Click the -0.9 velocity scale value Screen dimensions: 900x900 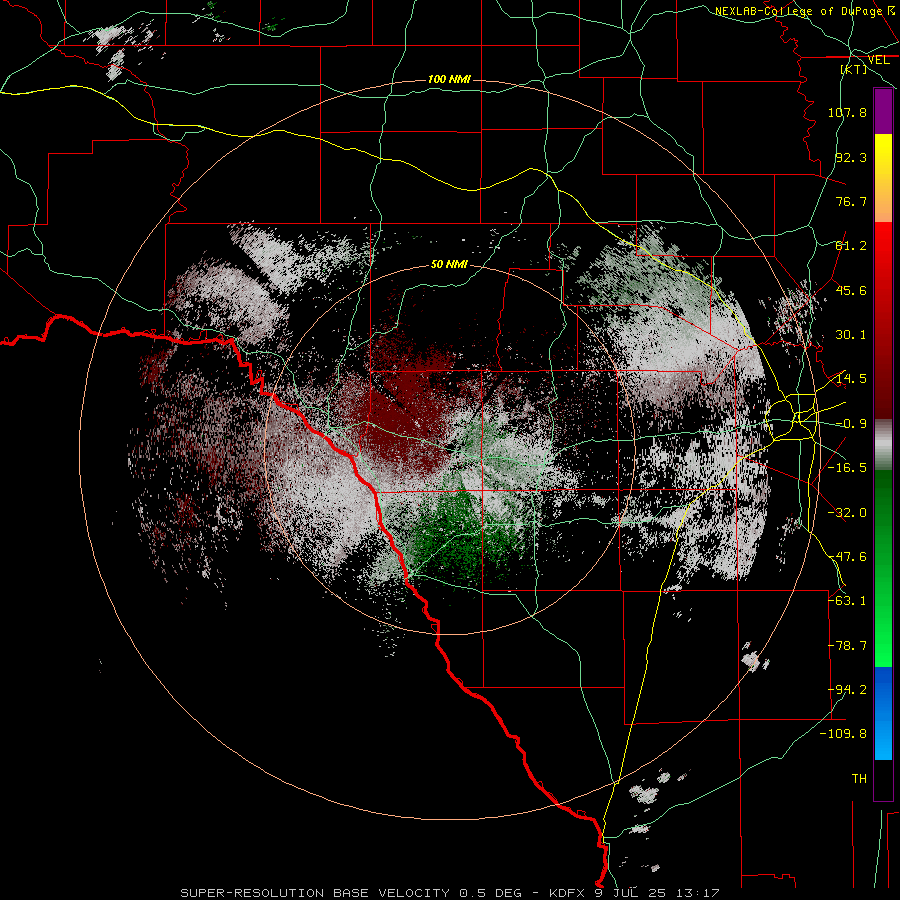click(851, 424)
